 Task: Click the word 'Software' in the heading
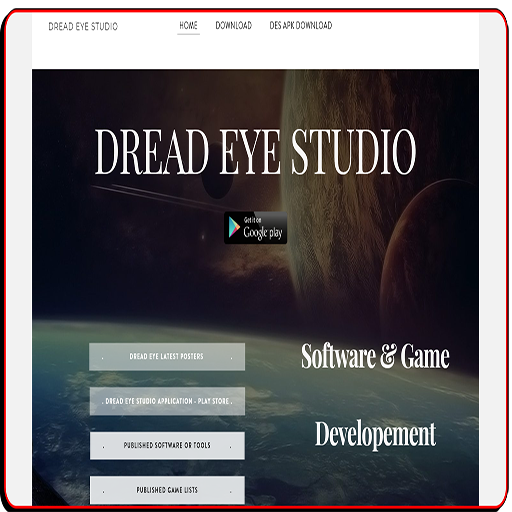[x=338, y=356]
